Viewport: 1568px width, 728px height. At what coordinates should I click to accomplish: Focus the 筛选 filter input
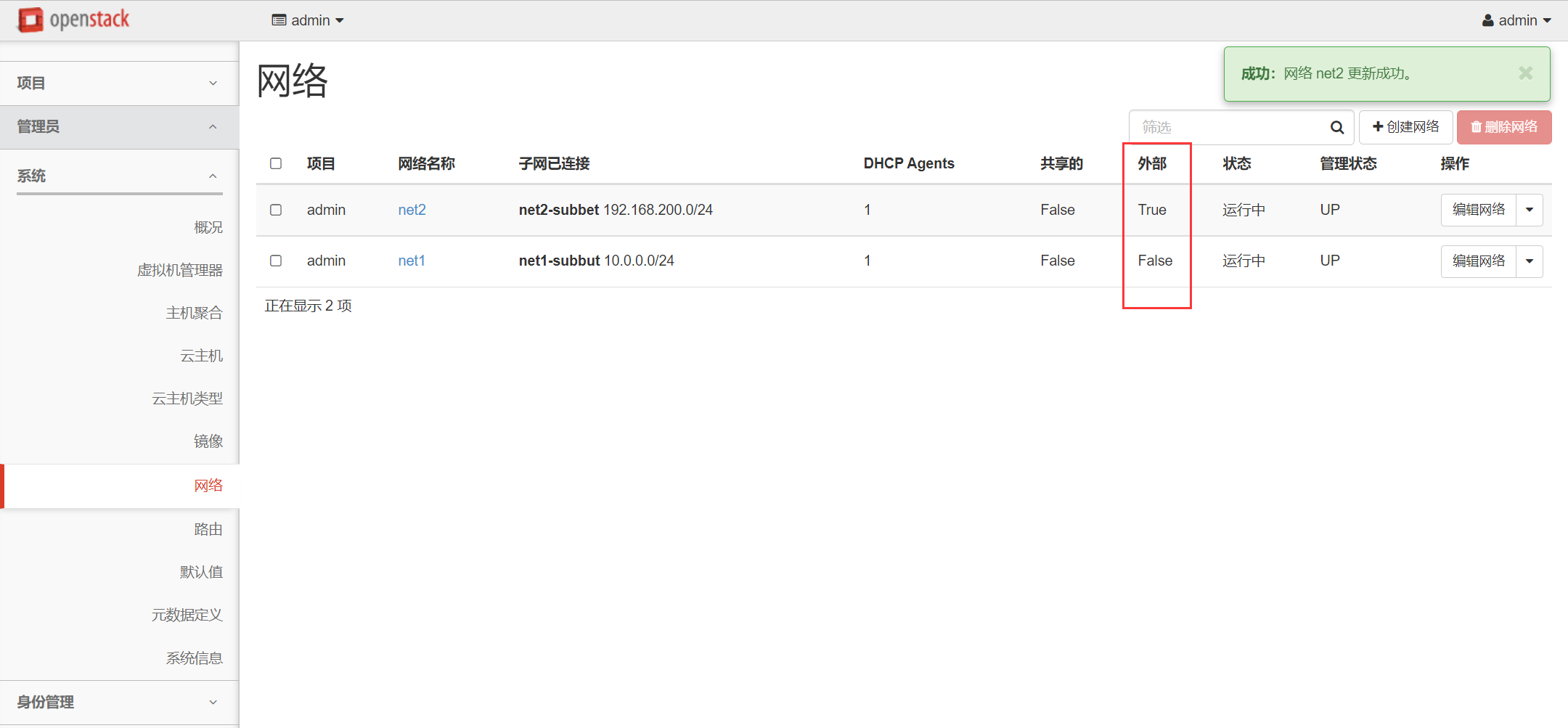tap(1230, 127)
